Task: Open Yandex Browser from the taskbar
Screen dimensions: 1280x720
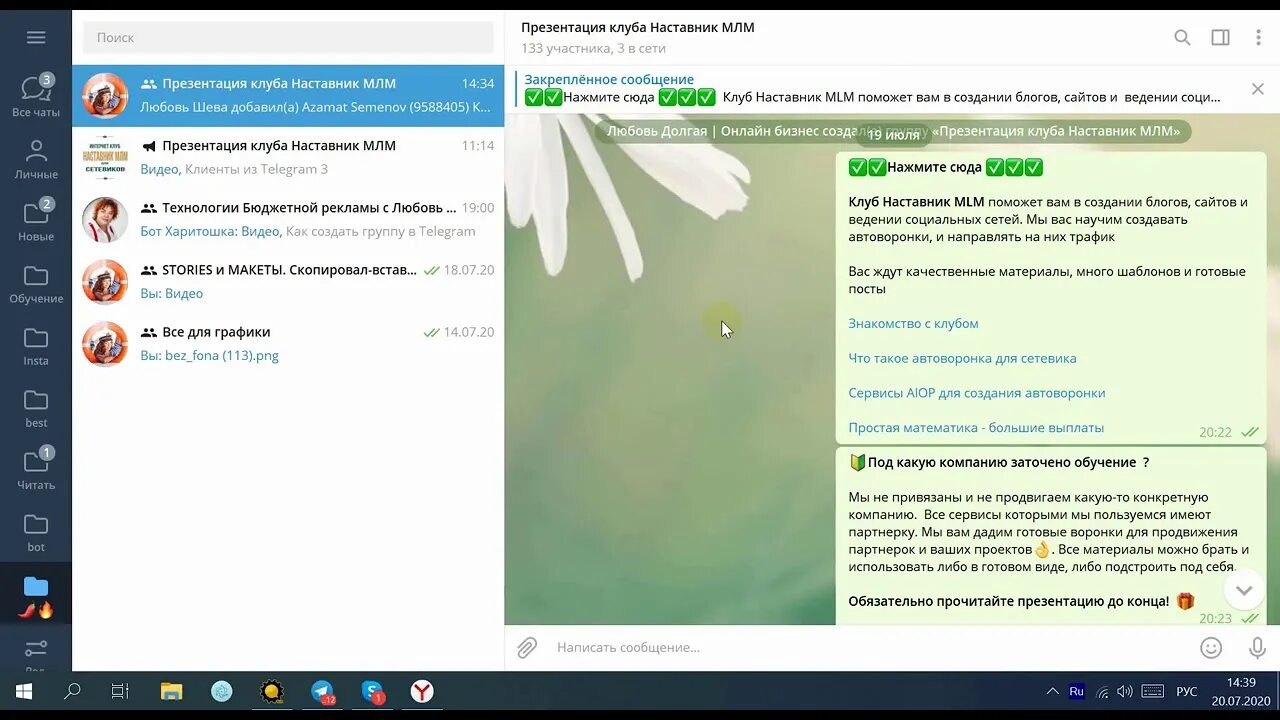Action: 422,691
